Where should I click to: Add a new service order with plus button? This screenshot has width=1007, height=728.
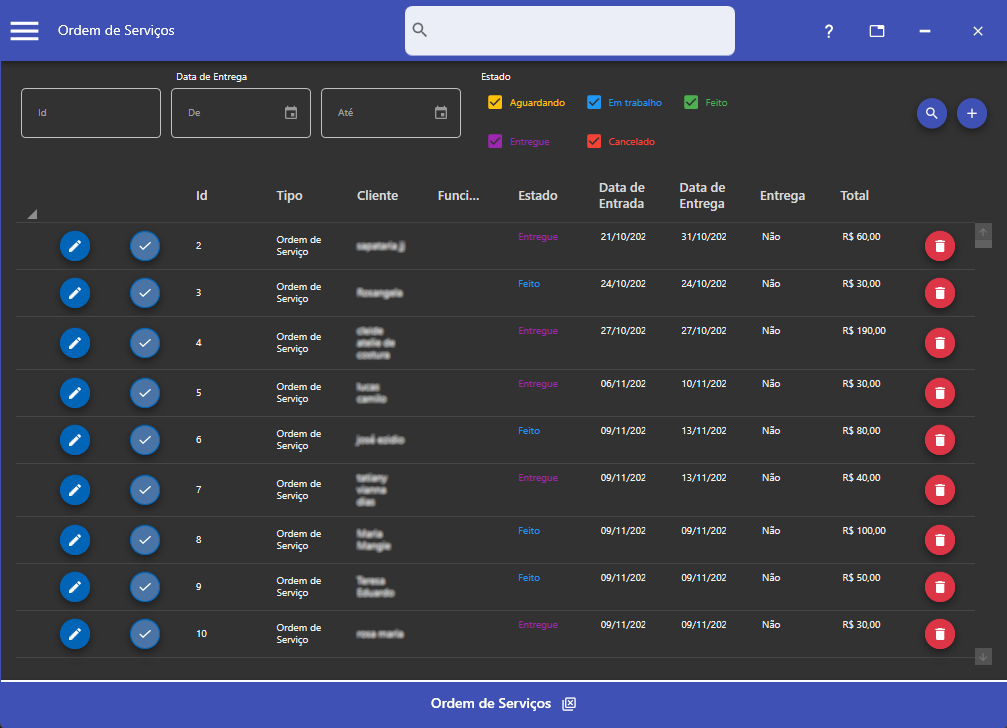971,113
